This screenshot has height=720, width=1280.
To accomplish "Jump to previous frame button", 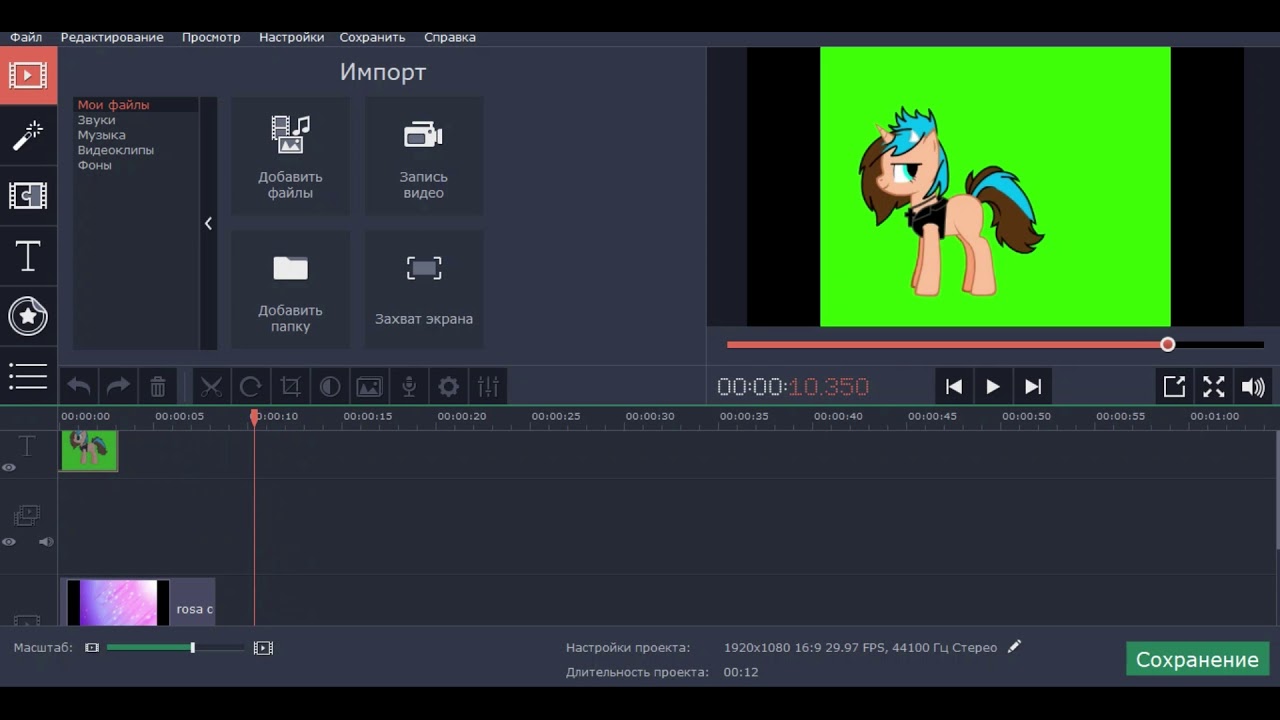I will (x=954, y=386).
